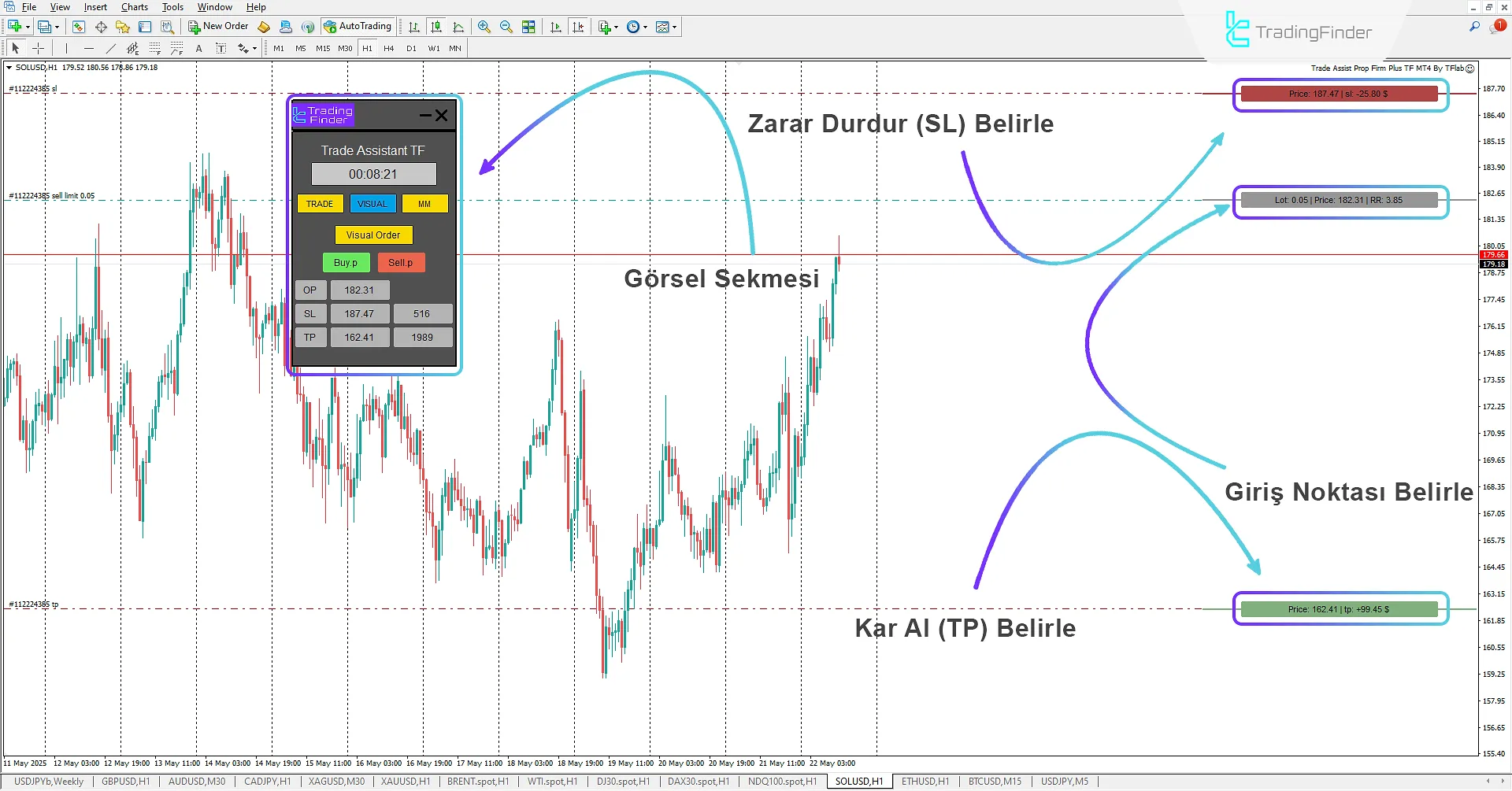This screenshot has width=1512, height=791.
Task: Select Fibonacci retracement tool
Action: 155,48
